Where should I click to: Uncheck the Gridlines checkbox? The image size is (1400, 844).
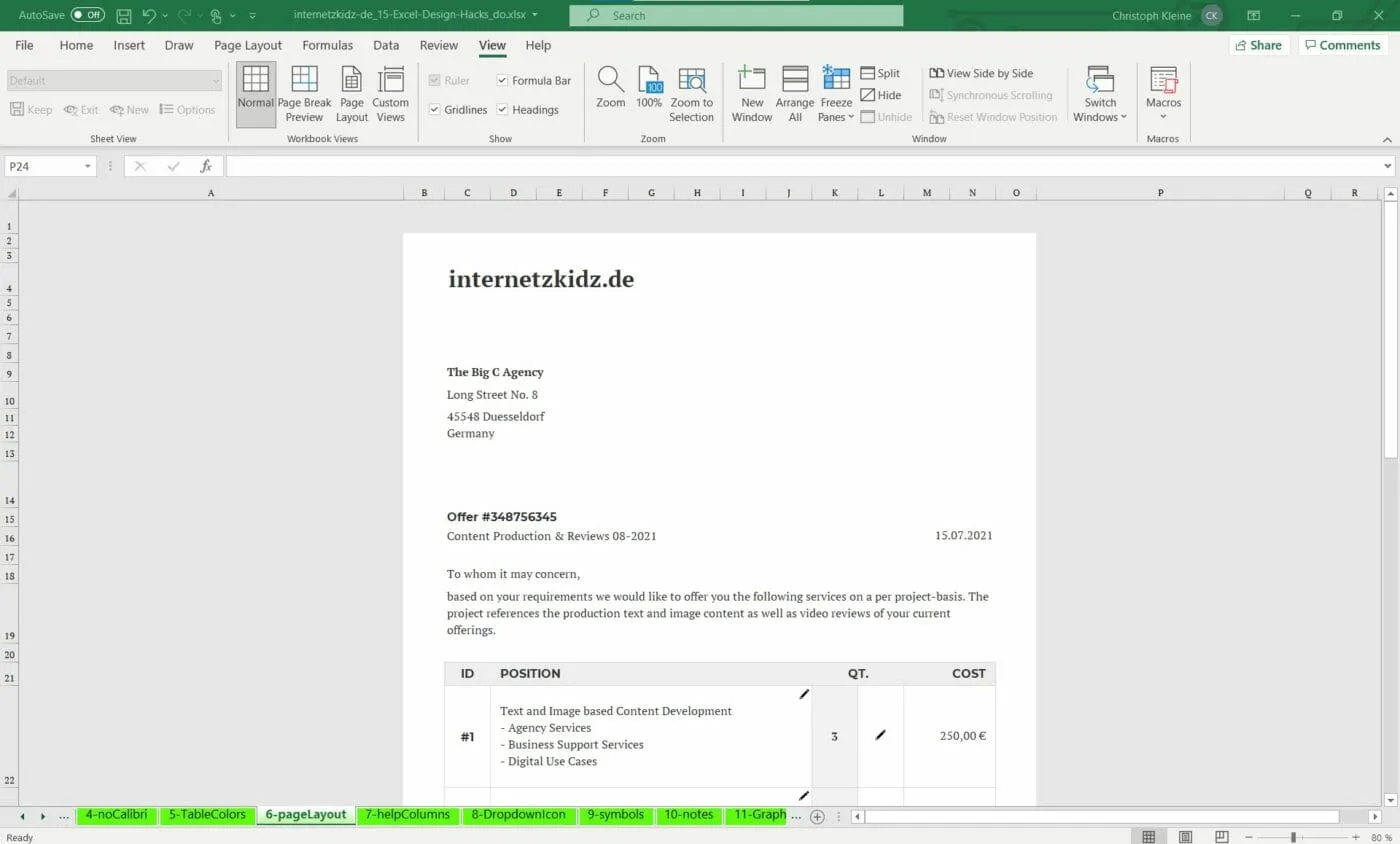pos(432,110)
